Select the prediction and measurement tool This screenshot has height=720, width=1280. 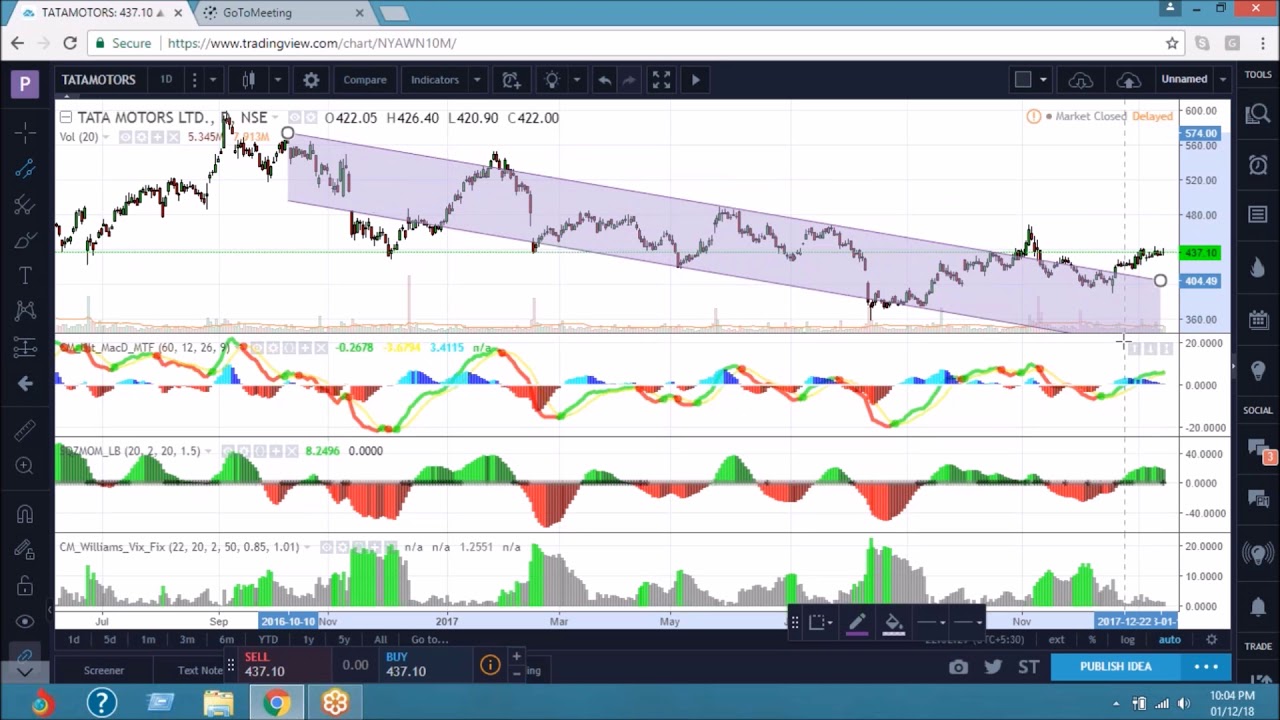(x=25, y=347)
